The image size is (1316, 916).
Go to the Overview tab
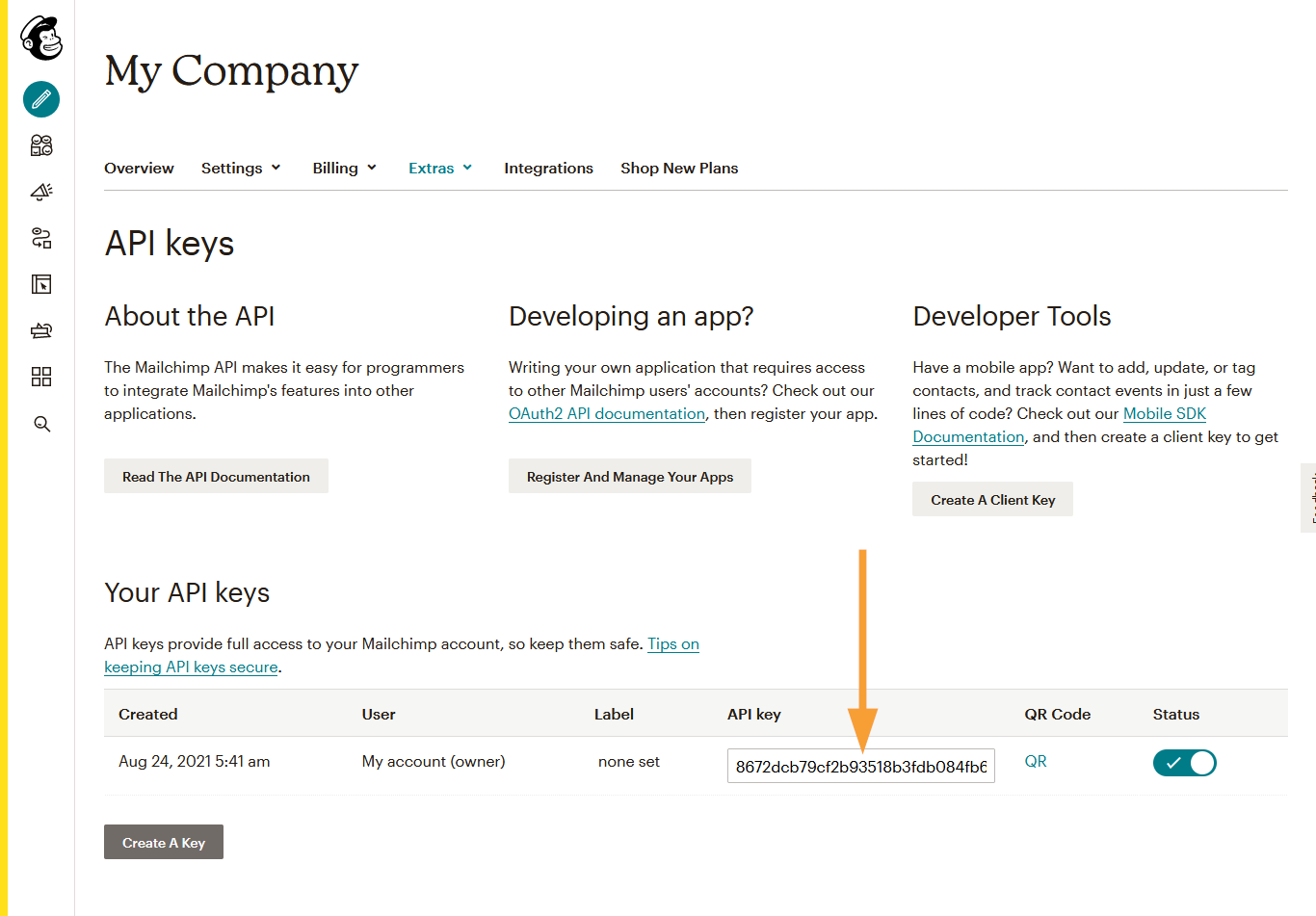coord(139,168)
